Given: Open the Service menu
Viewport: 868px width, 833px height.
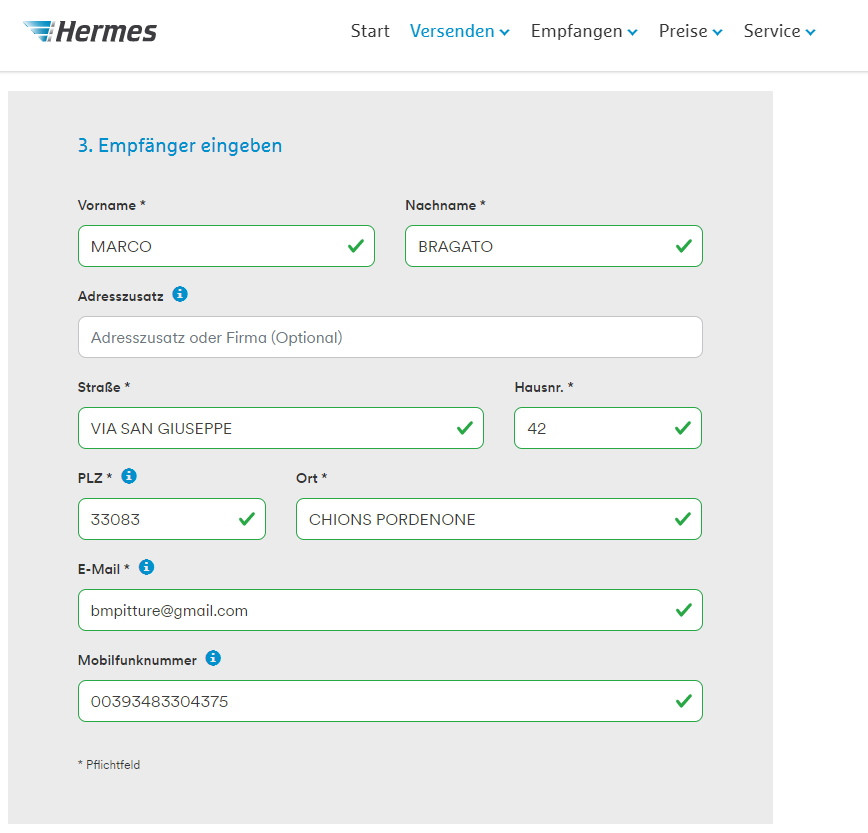Looking at the screenshot, I should [x=779, y=31].
